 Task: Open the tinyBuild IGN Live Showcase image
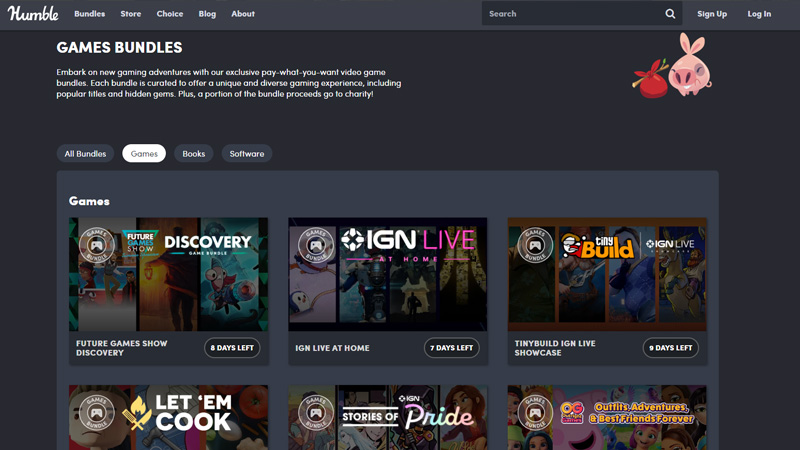click(x=607, y=274)
